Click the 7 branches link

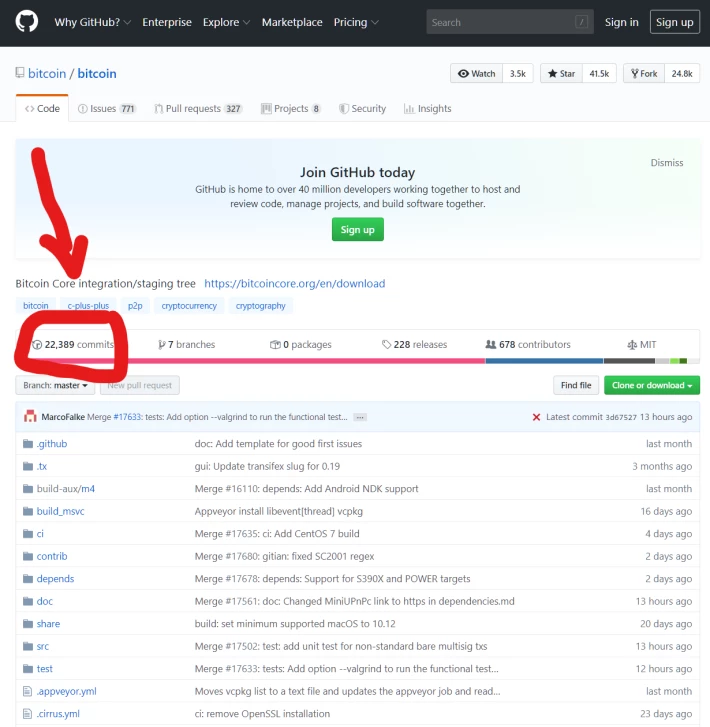click(x=186, y=344)
